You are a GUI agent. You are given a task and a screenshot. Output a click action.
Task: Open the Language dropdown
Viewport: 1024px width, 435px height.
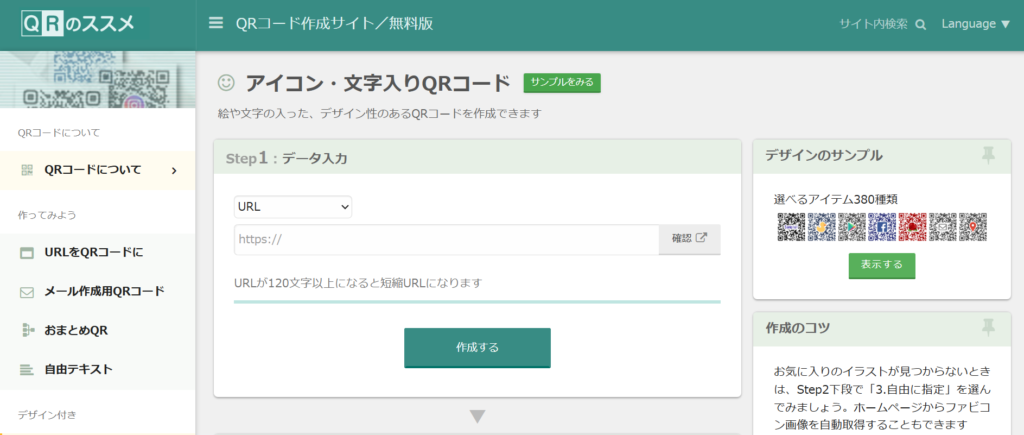975,24
